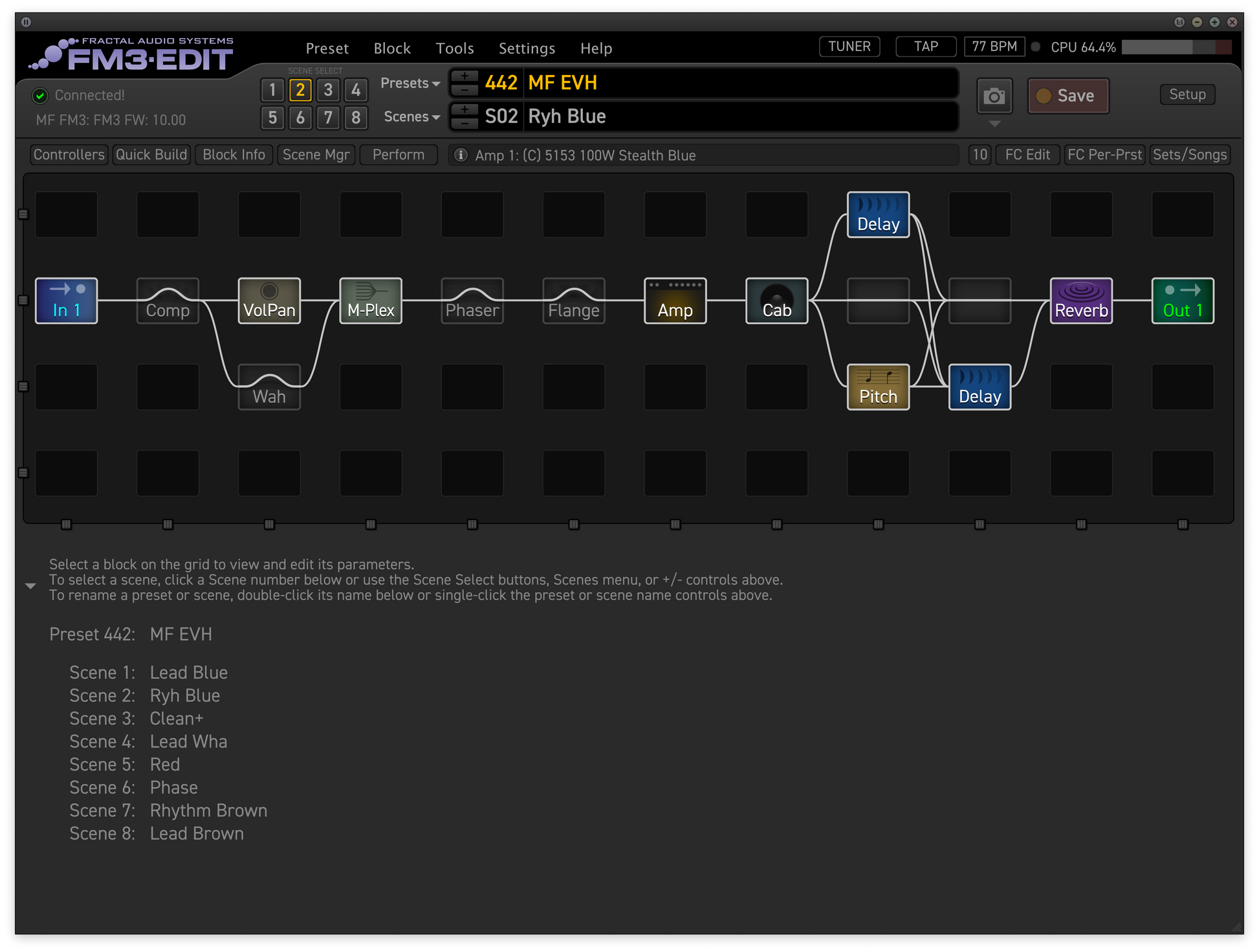Collapse the info panel triangle
Image resolution: width=1259 pixels, height=952 pixels.
[x=30, y=586]
